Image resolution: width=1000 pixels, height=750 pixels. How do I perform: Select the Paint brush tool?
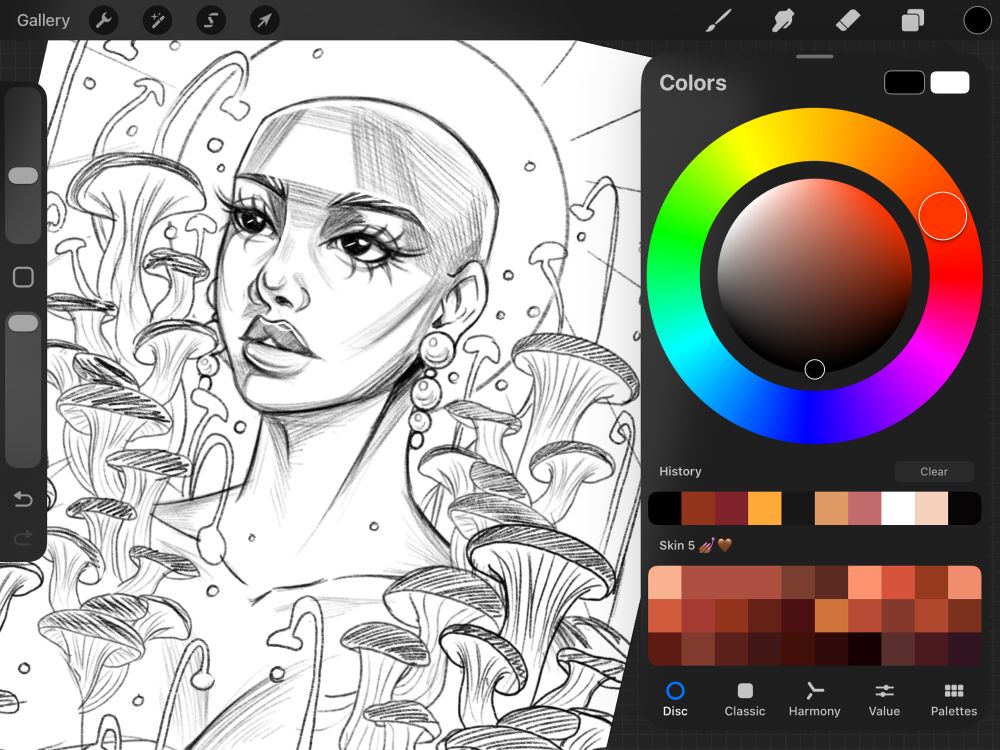717,20
